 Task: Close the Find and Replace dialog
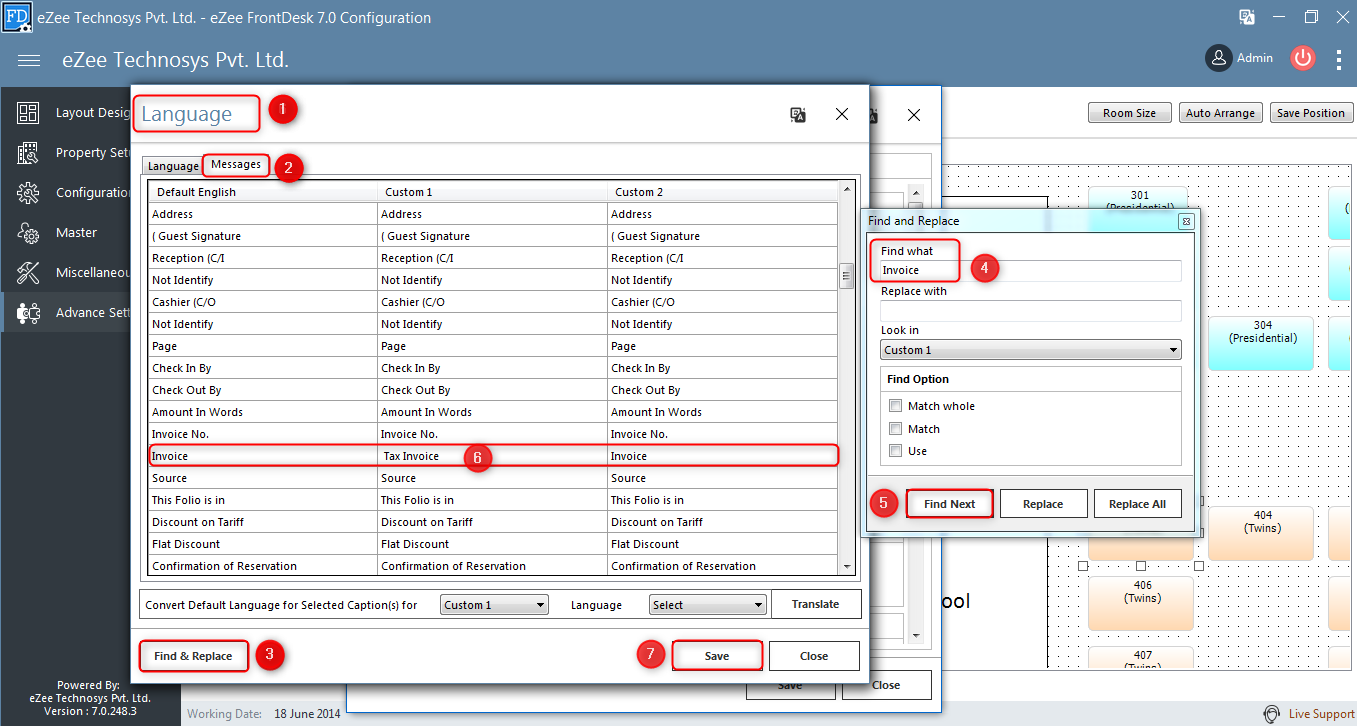coord(1186,221)
